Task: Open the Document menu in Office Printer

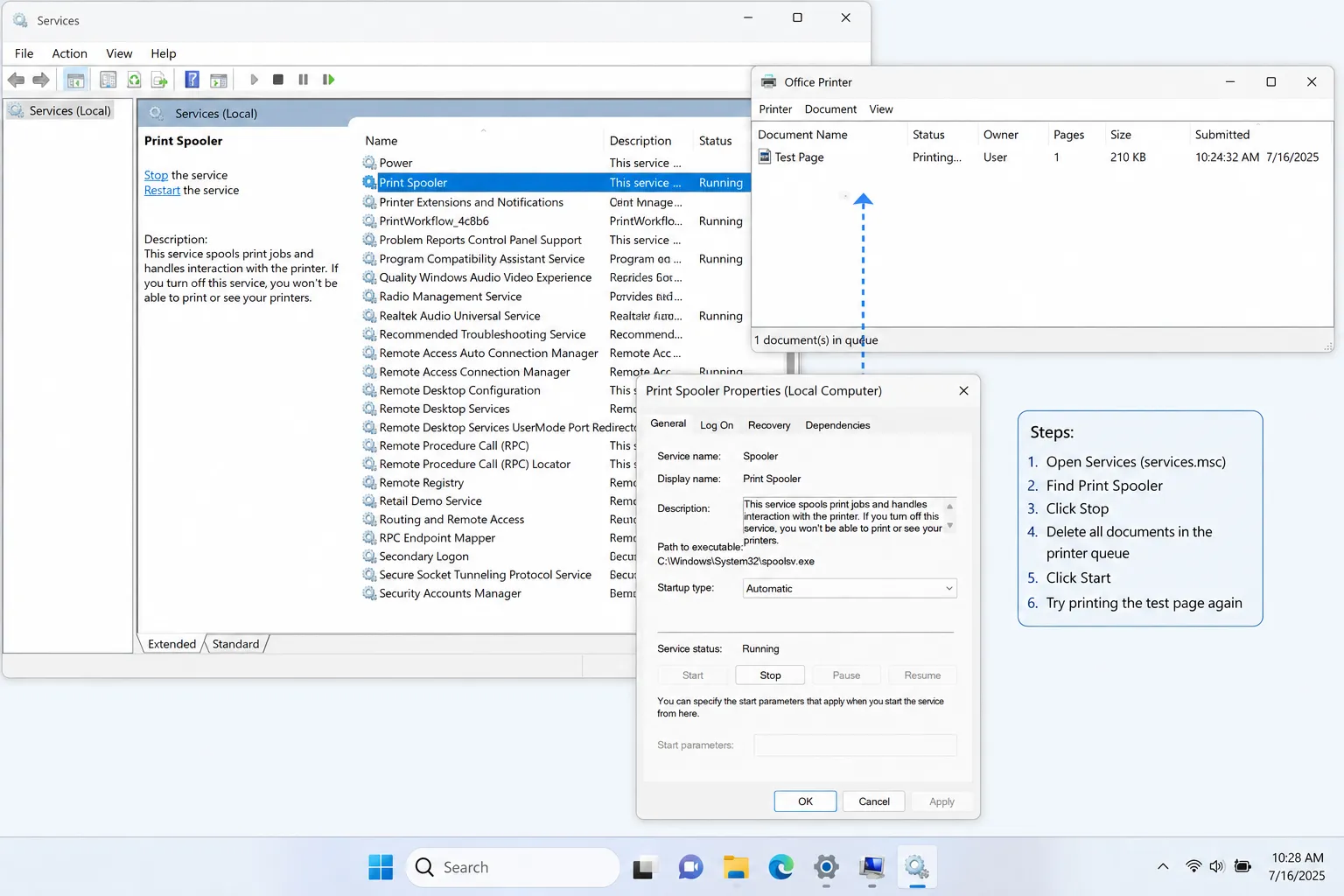Action: point(830,109)
